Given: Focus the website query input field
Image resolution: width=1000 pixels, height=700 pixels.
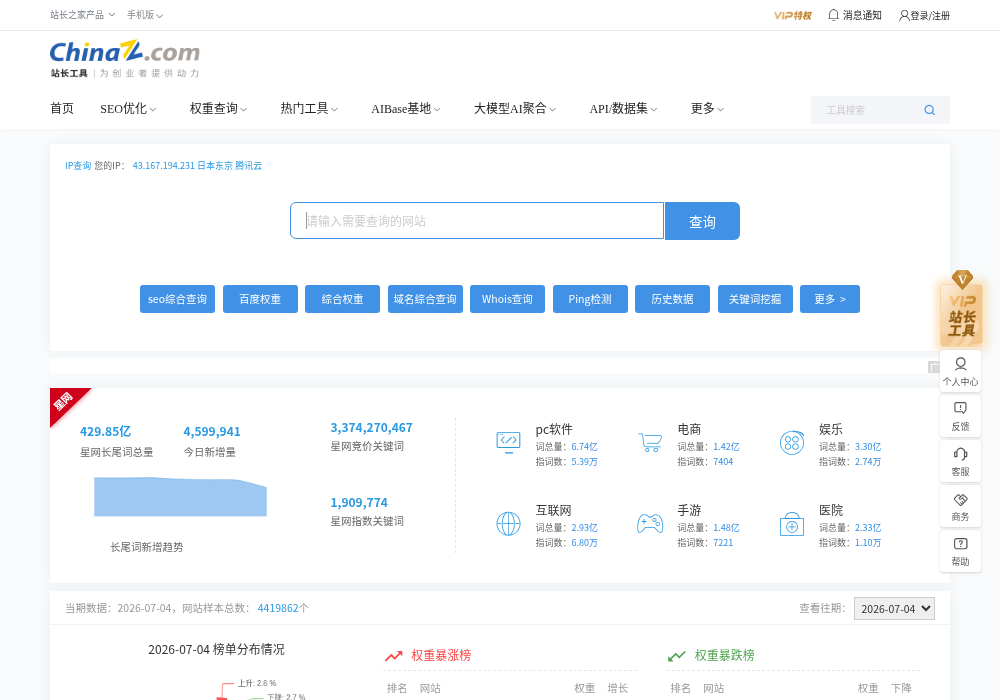Looking at the screenshot, I should click(x=477, y=221).
